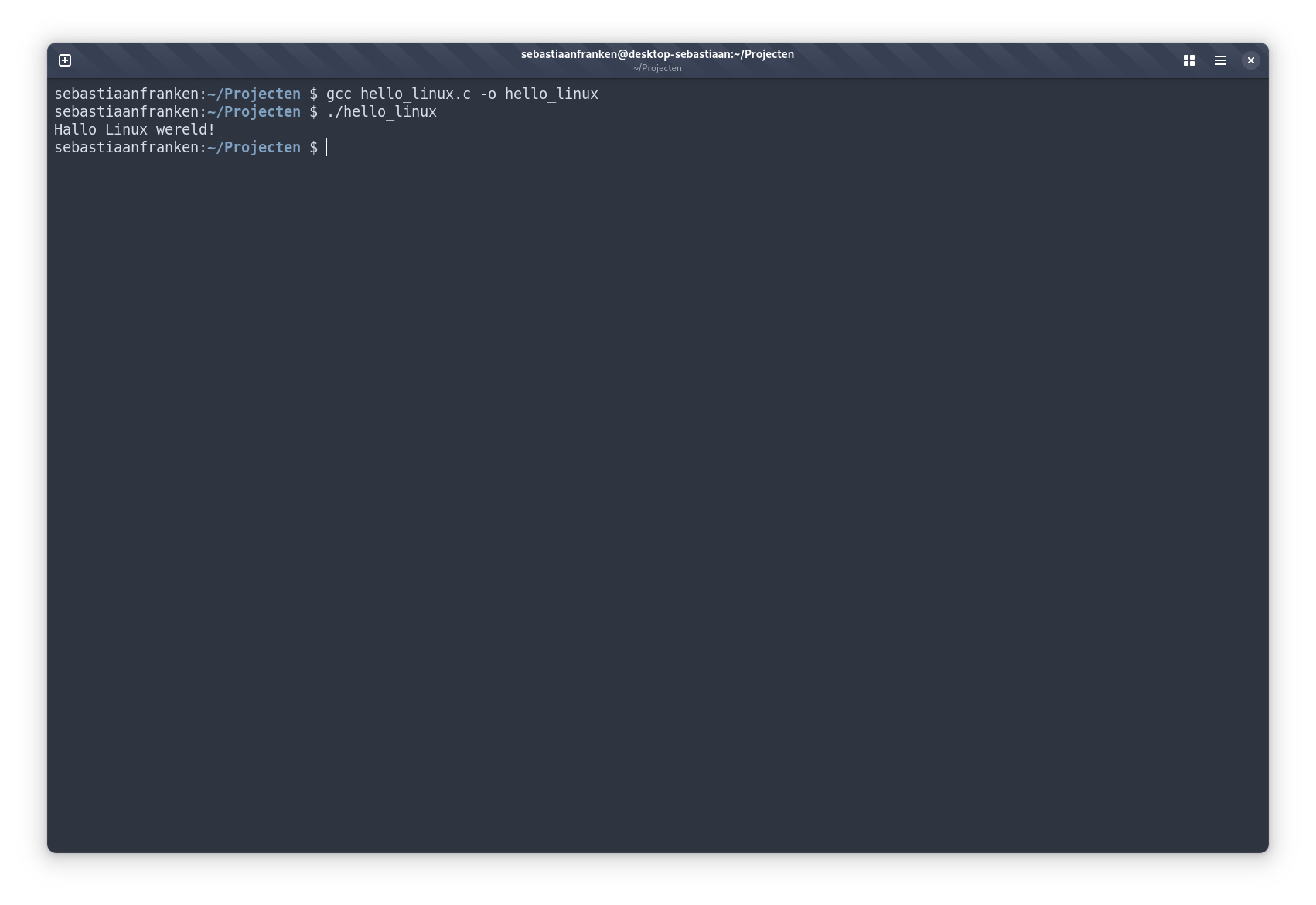
Task: Open the hamburger main menu
Action: (x=1220, y=60)
